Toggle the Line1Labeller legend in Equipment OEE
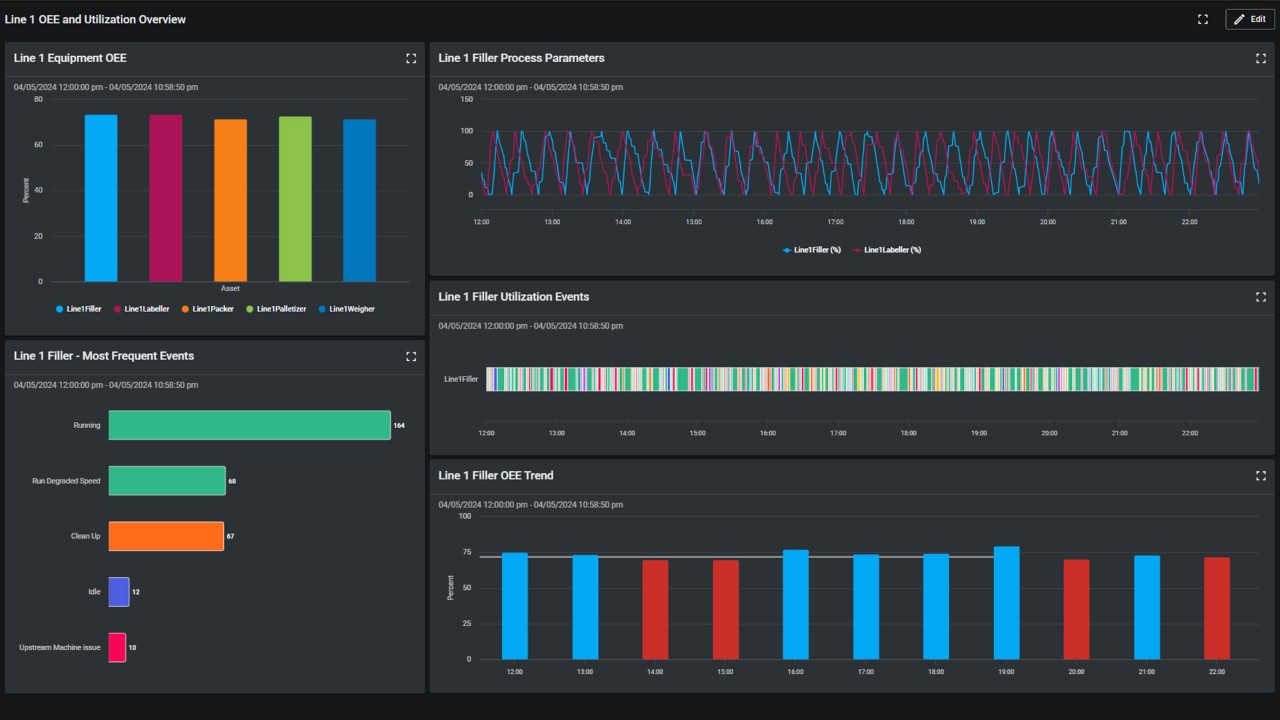The image size is (1280, 720). [141, 309]
